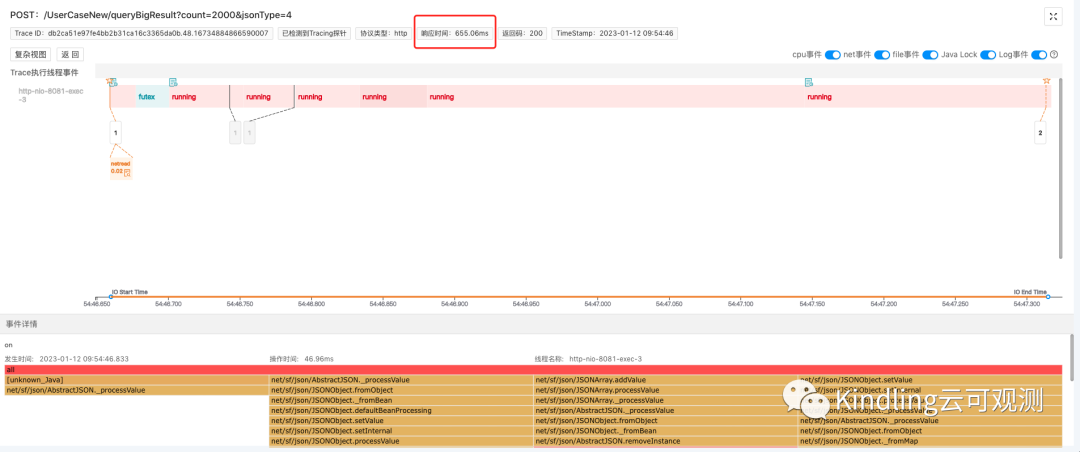Select the futex segment in the thread row

(152, 96)
